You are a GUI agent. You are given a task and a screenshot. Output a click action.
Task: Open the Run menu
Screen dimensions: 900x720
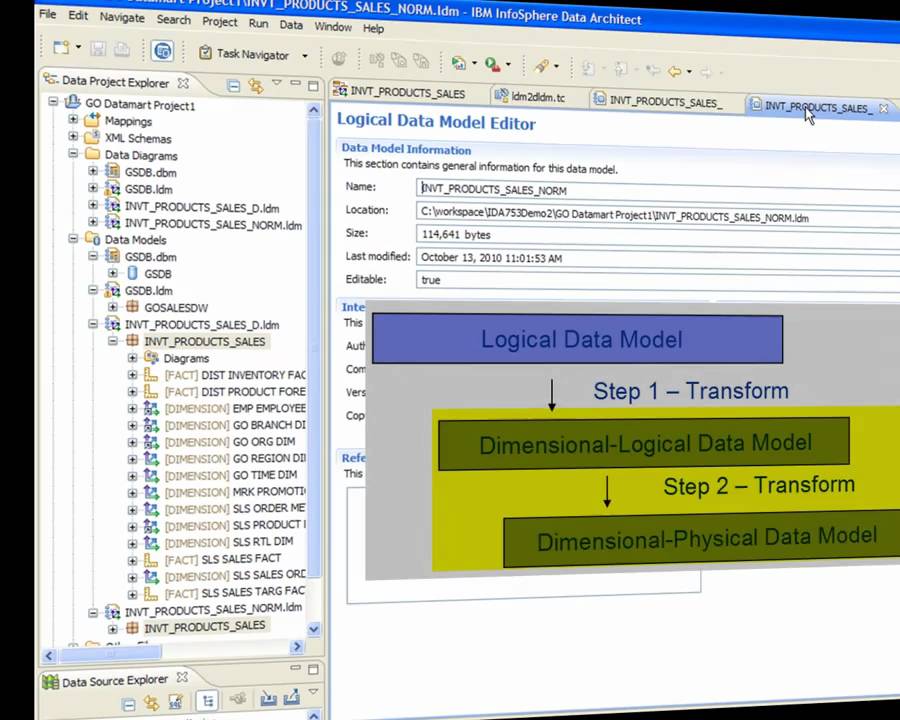pyautogui.click(x=258, y=24)
